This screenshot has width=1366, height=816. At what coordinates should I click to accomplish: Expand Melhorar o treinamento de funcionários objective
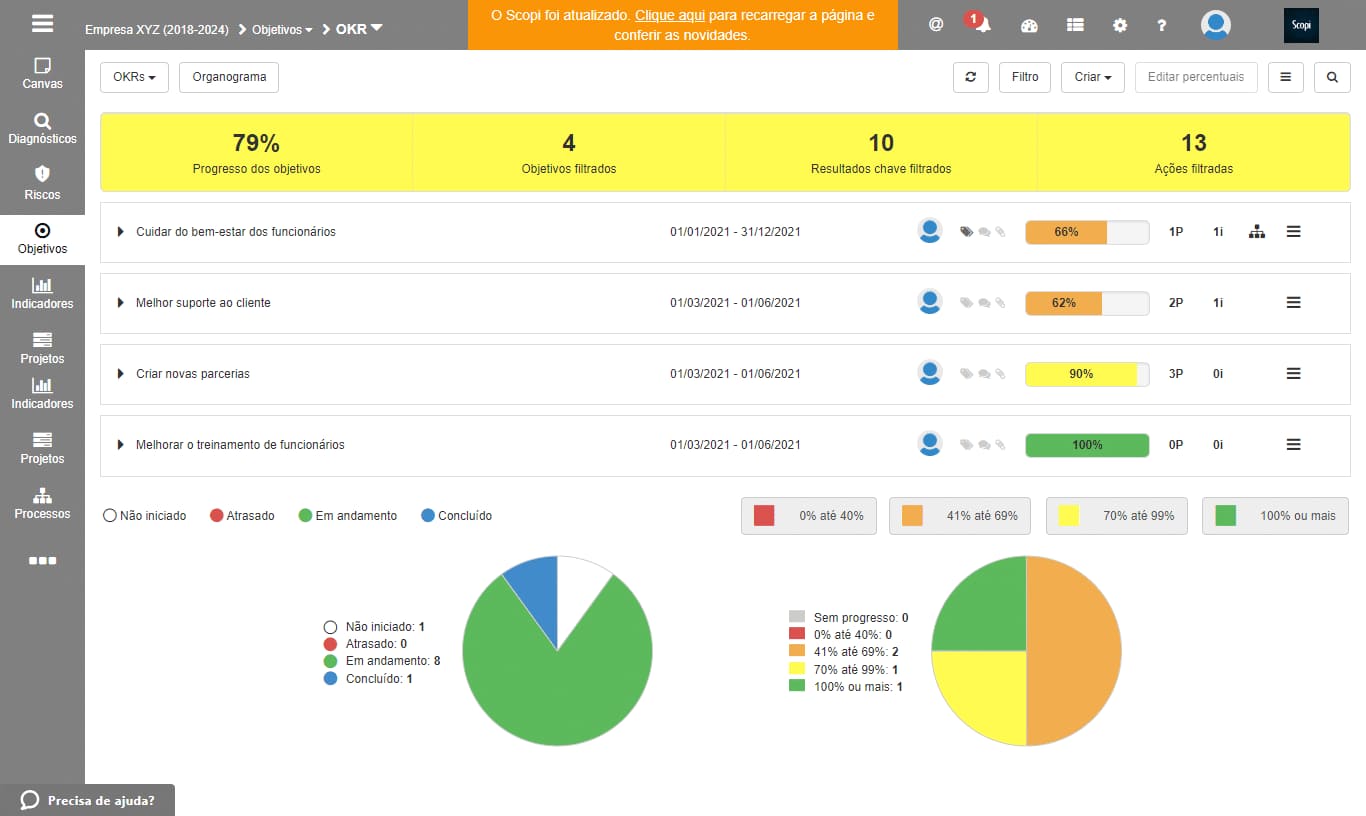point(120,445)
